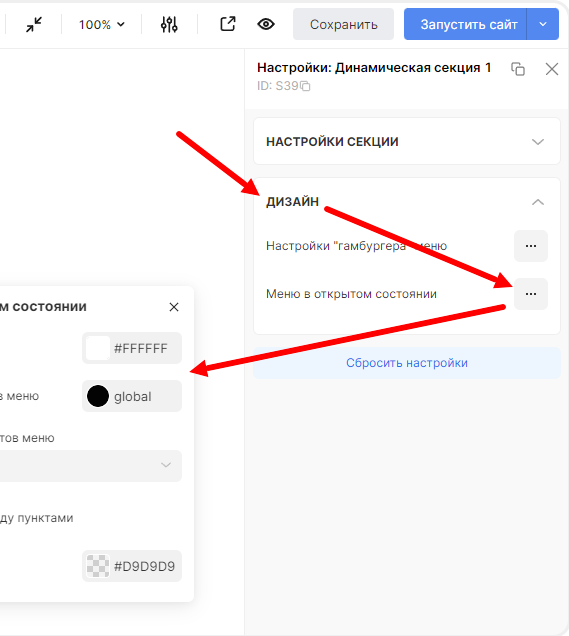569x636 pixels.
Task: Click the #D9D9D9 color swatch
Action: [x=98, y=566]
